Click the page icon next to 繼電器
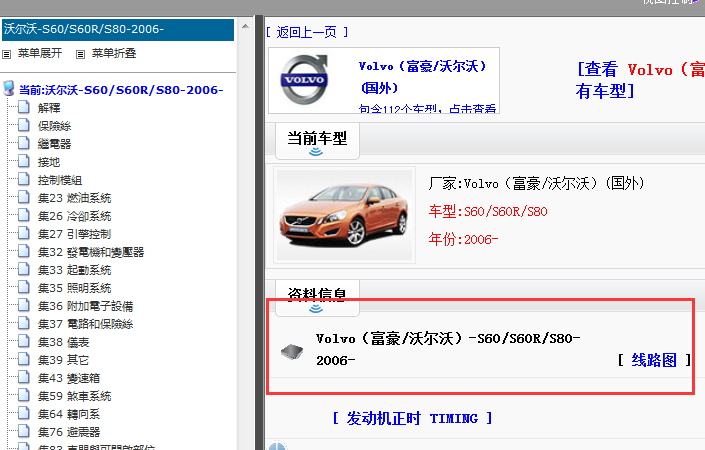705x450 pixels. (x=24, y=143)
